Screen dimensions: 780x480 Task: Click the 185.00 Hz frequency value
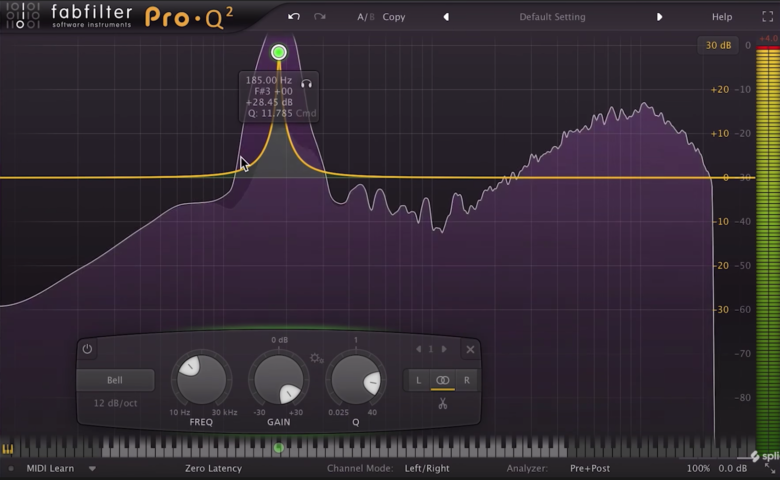click(269, 80)
